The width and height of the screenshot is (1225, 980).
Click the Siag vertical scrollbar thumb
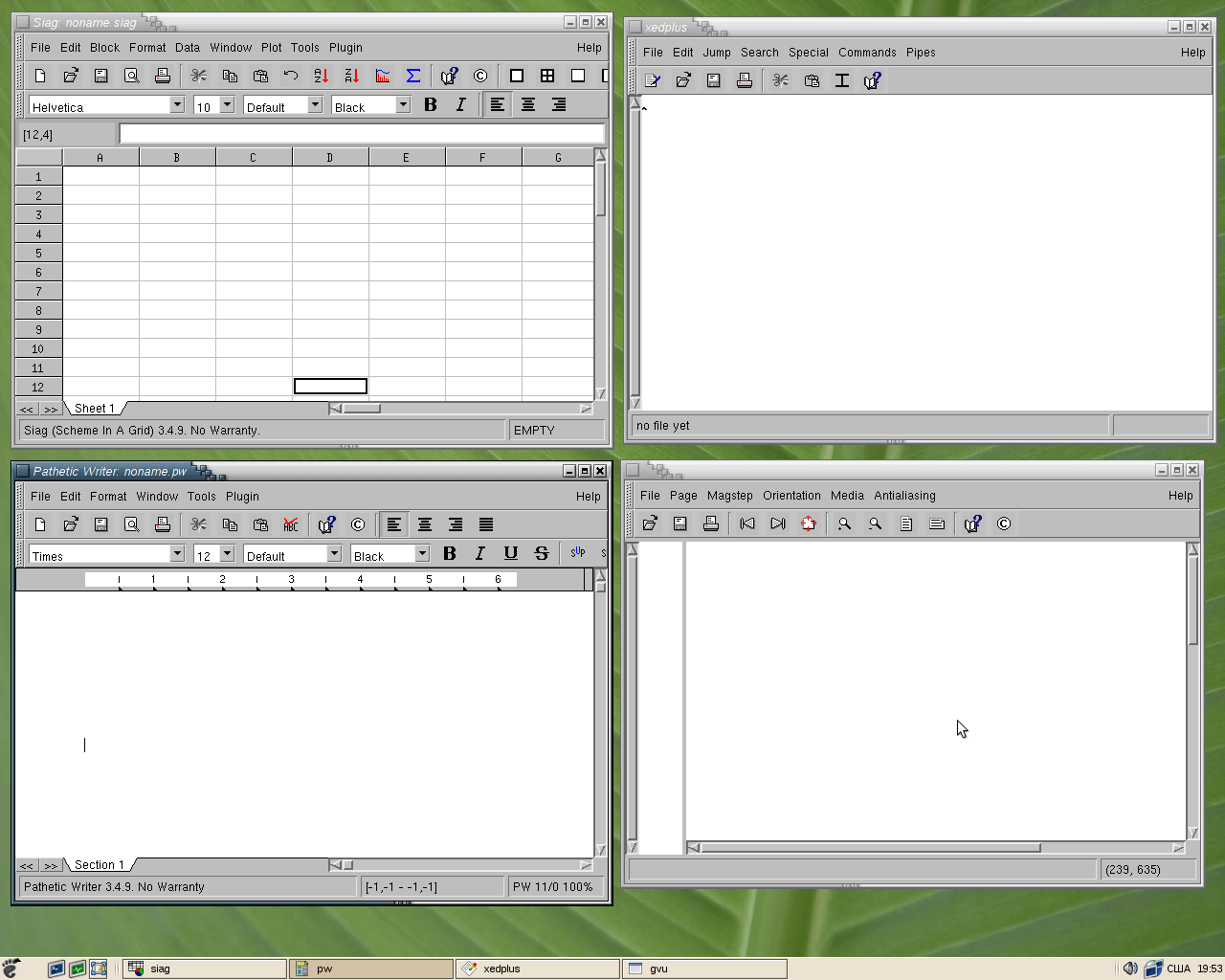click(x=600, y=189)
